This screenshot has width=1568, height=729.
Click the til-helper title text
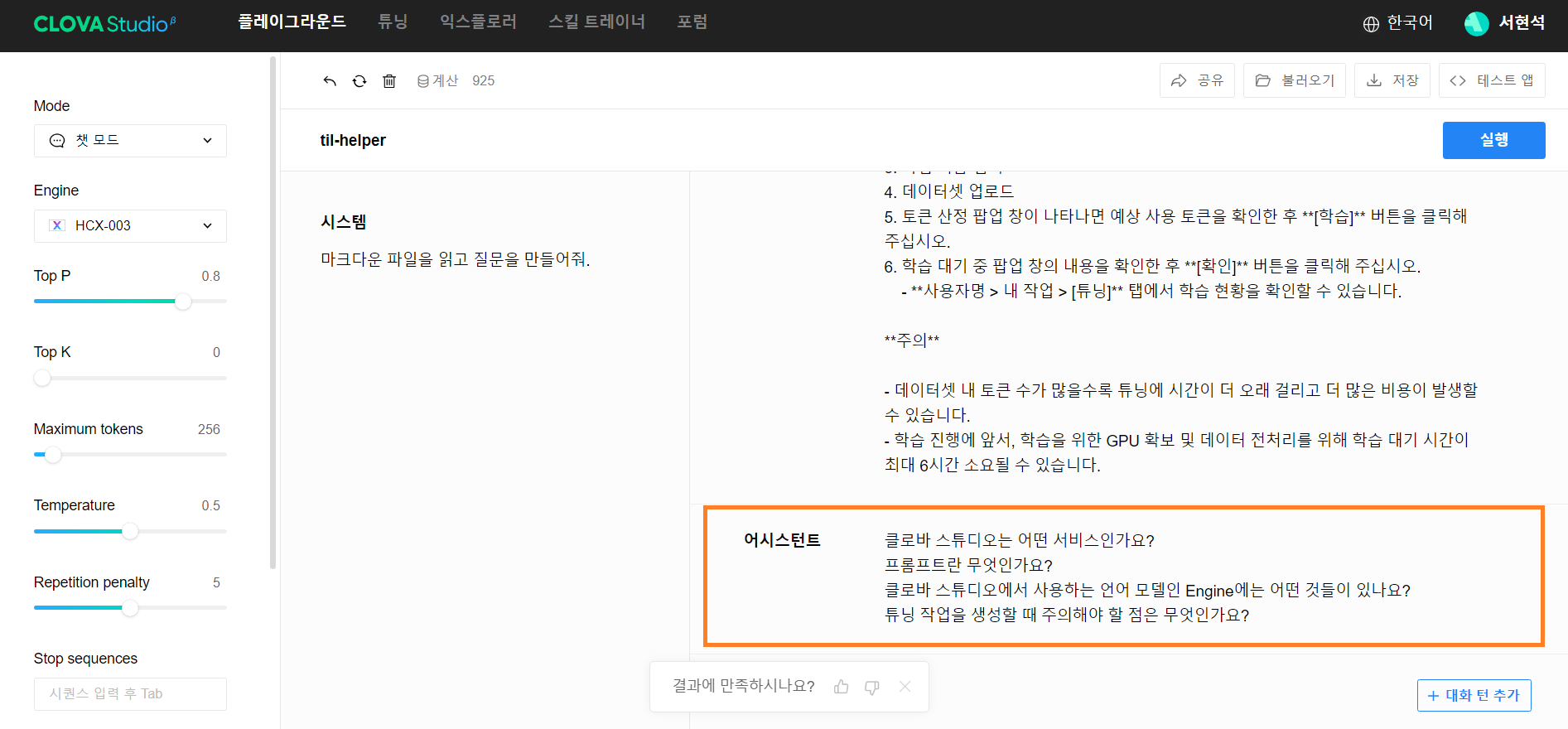click(x=353, y=140)
